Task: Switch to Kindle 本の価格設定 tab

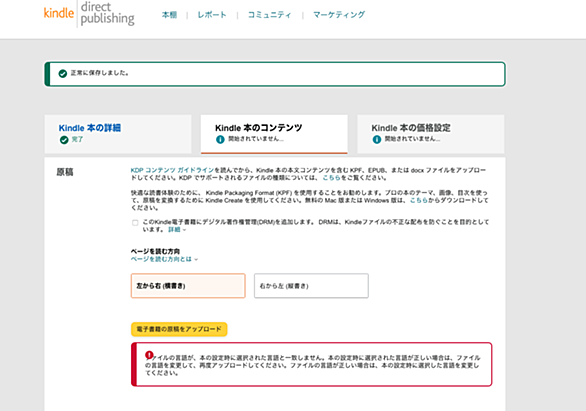Action: 431,134
